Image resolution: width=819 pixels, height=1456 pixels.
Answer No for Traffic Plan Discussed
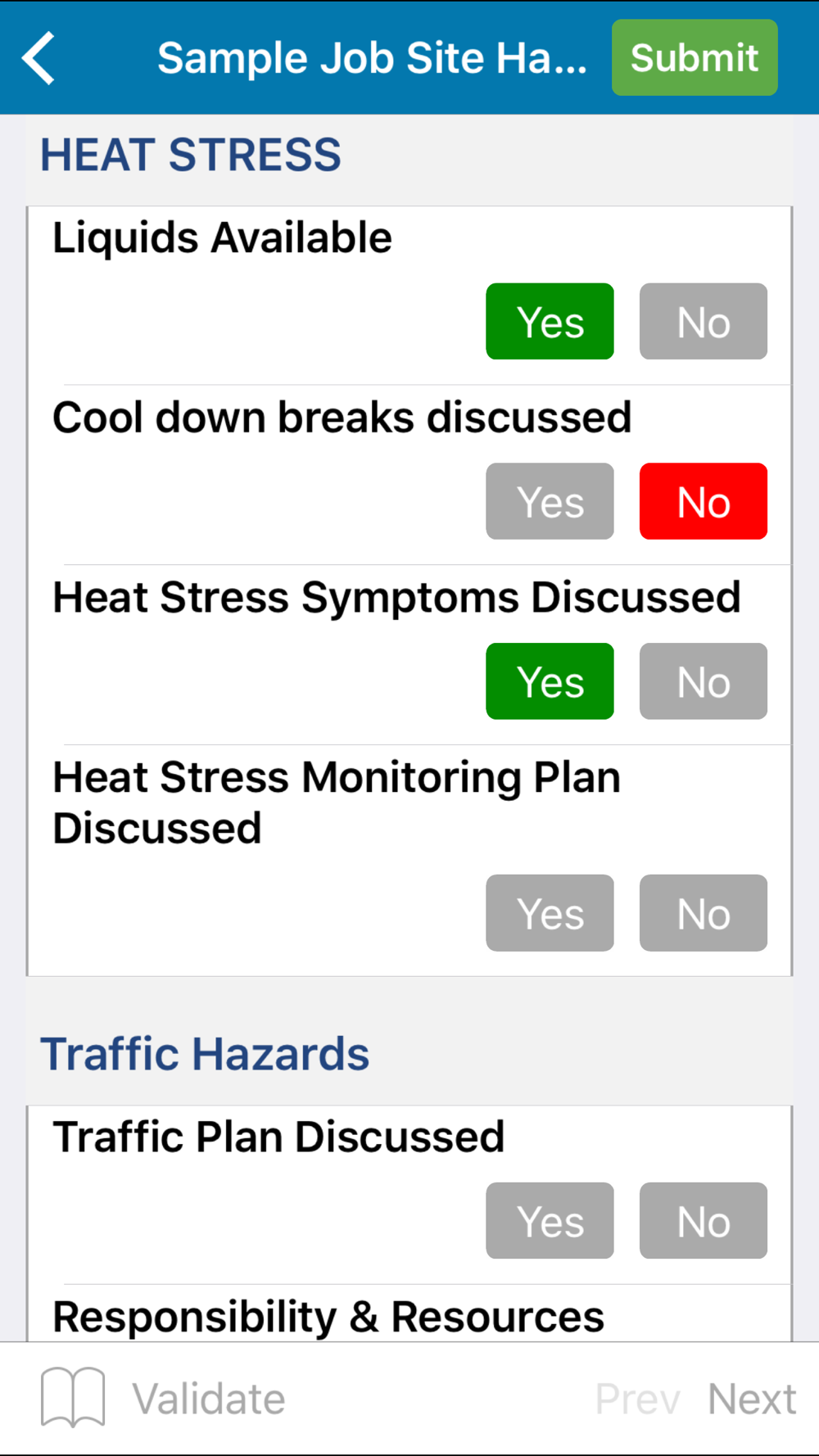(x=703, y=1221)
